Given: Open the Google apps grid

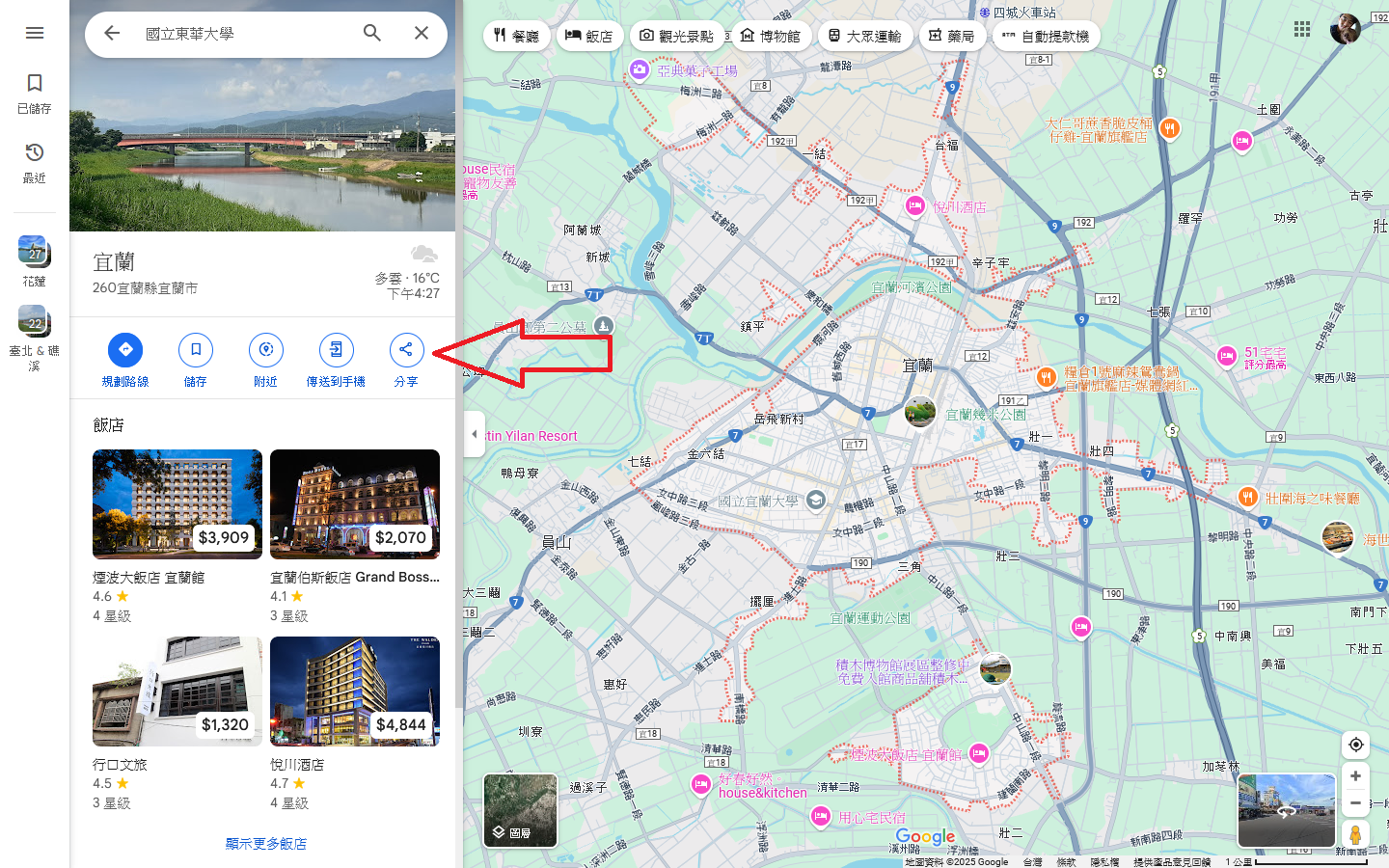Looking at the screenshot, I should pyautogui.click(x=1302, y=29).
